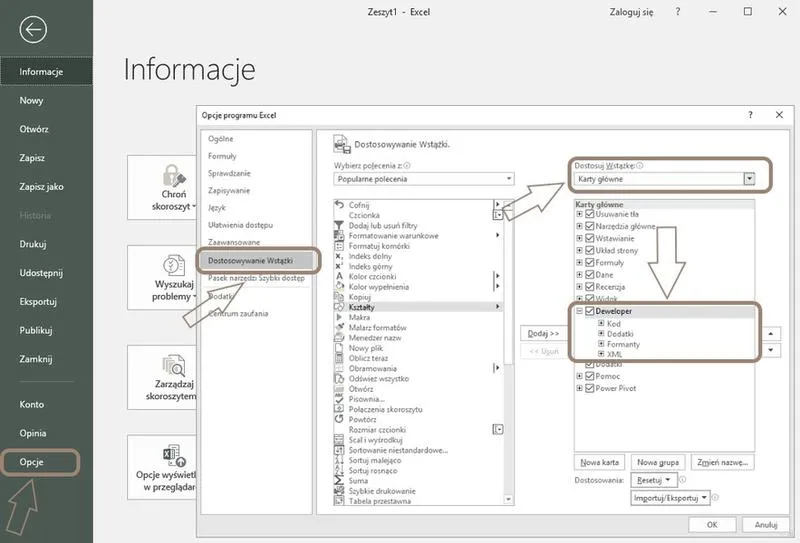Click the Oblicz teraz calculator icon
Viewport: 800px width, 543px height.
(x=339, y=358)
